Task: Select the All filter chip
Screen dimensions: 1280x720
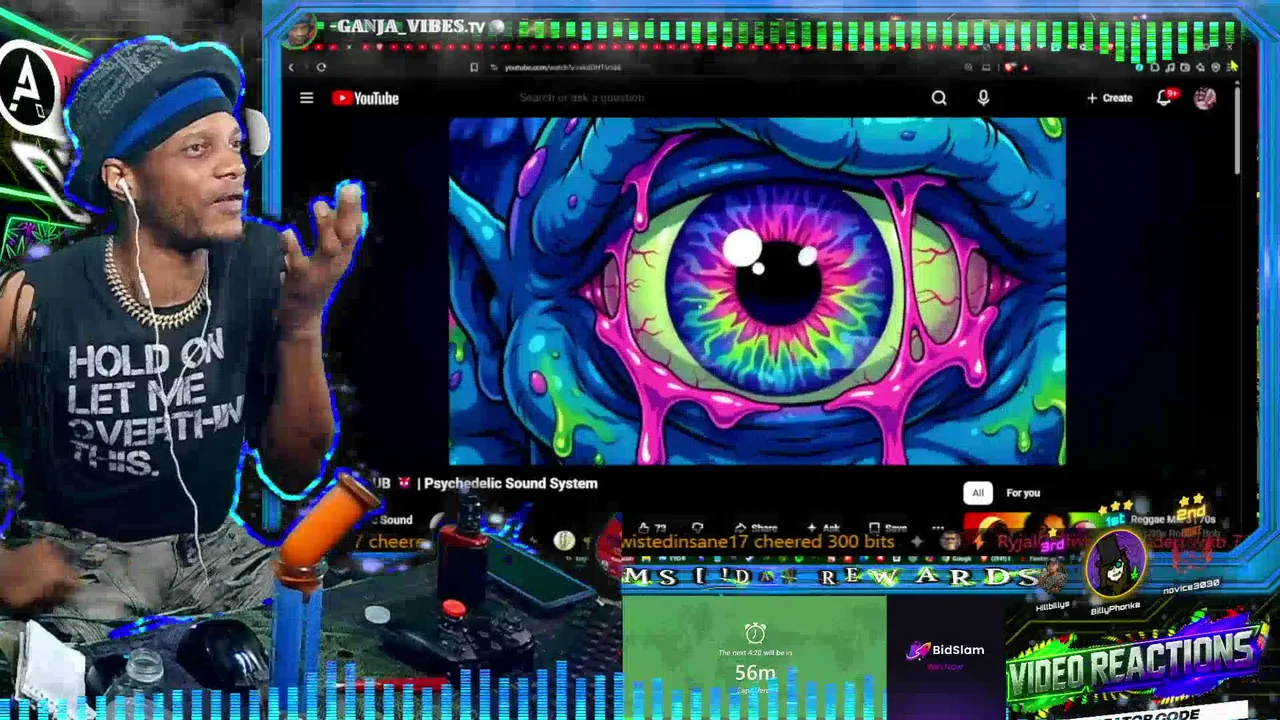Action: tap(978, 493)
